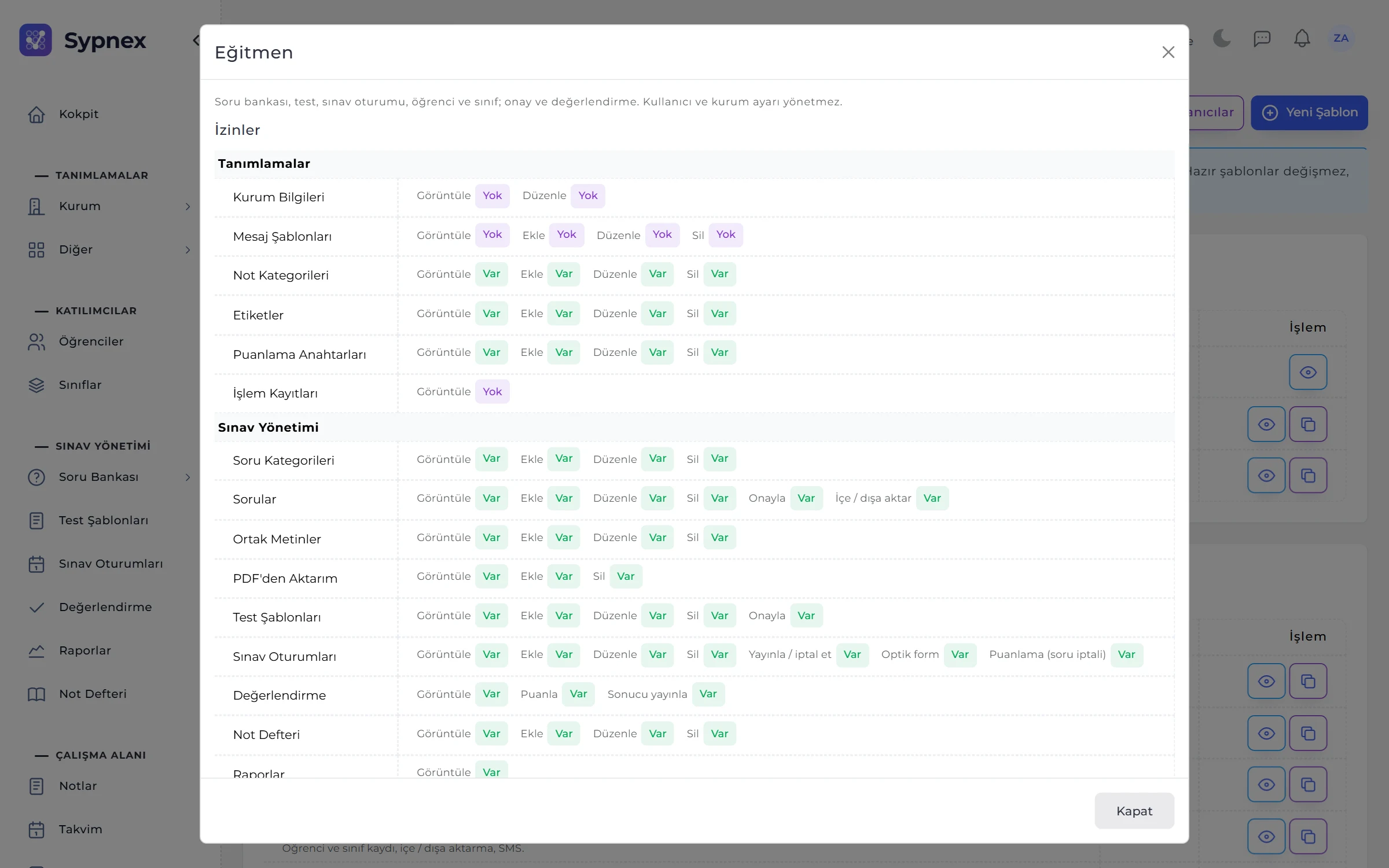Click the Sınıflar layers icon

pyautogui.click(x=36, y=385)
